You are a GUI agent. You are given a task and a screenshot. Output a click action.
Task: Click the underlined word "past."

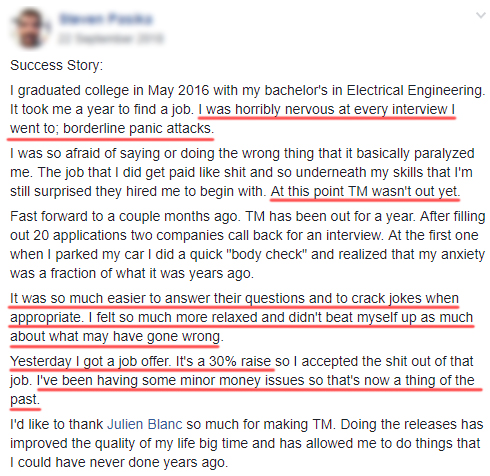(25, 399)
